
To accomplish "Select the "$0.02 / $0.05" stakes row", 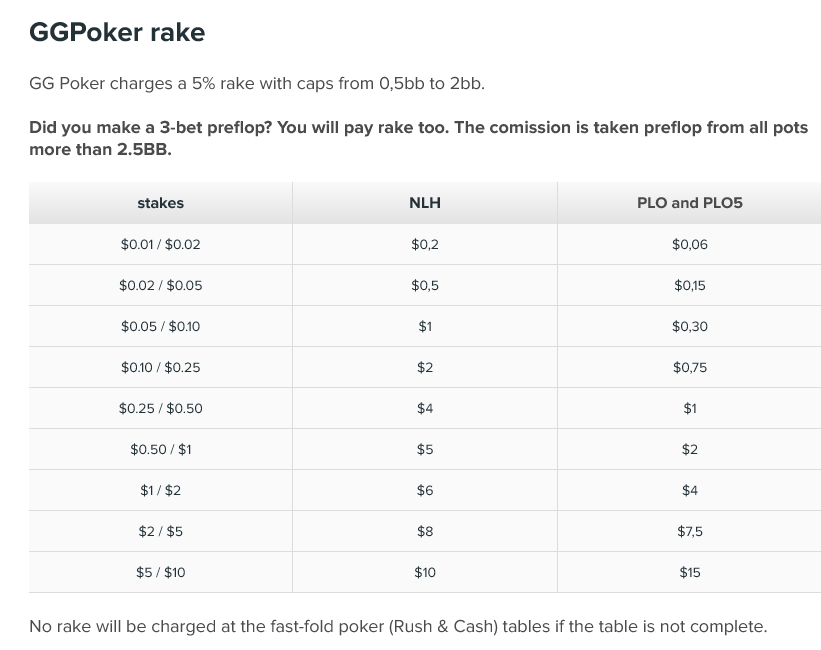I will coord(160,285).
